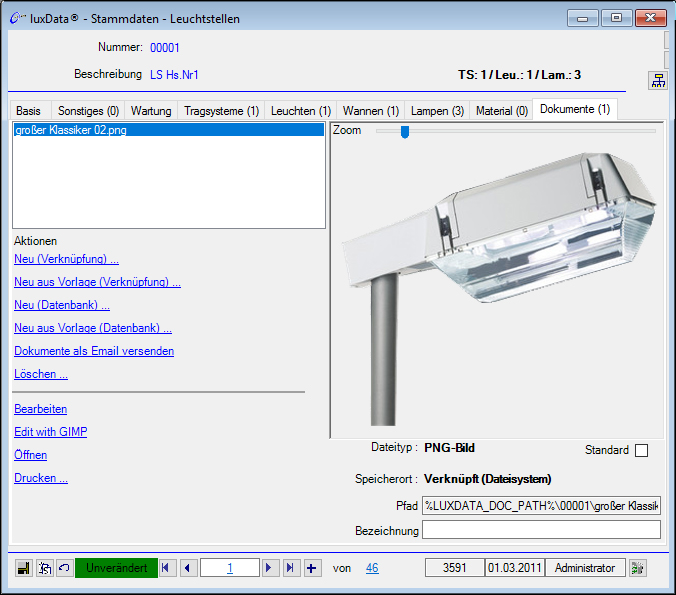Click the Bezeichnung input field

click(541, 530)
